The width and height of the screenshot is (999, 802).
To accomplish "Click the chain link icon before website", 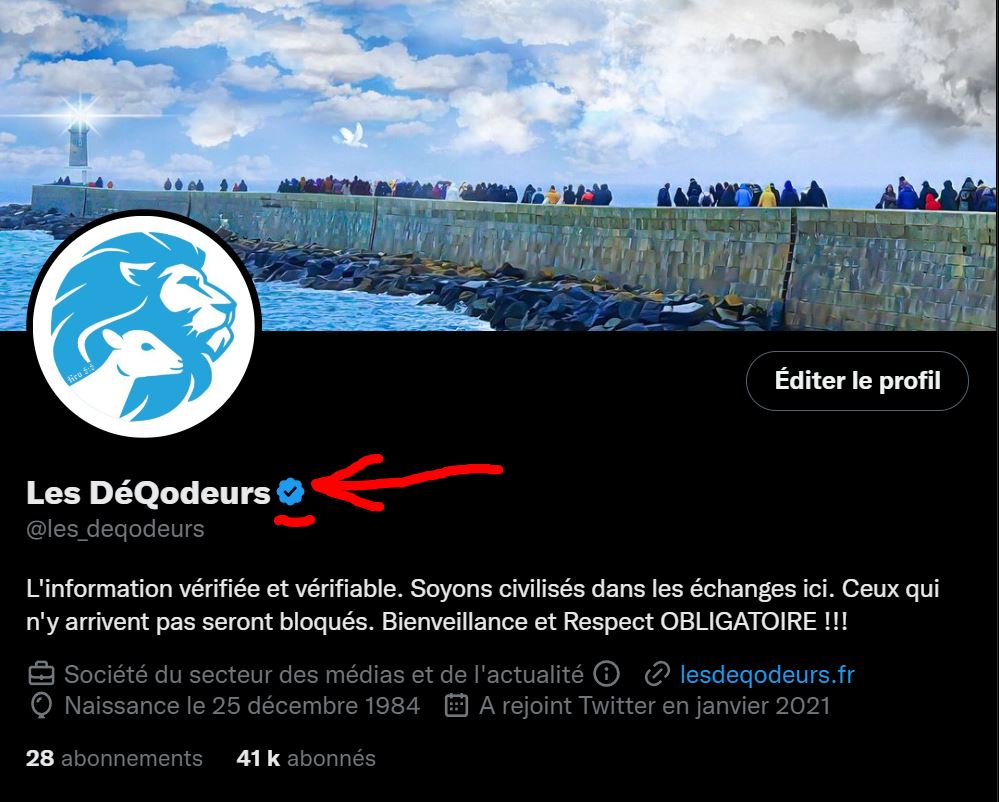I will tap(657, 674).
